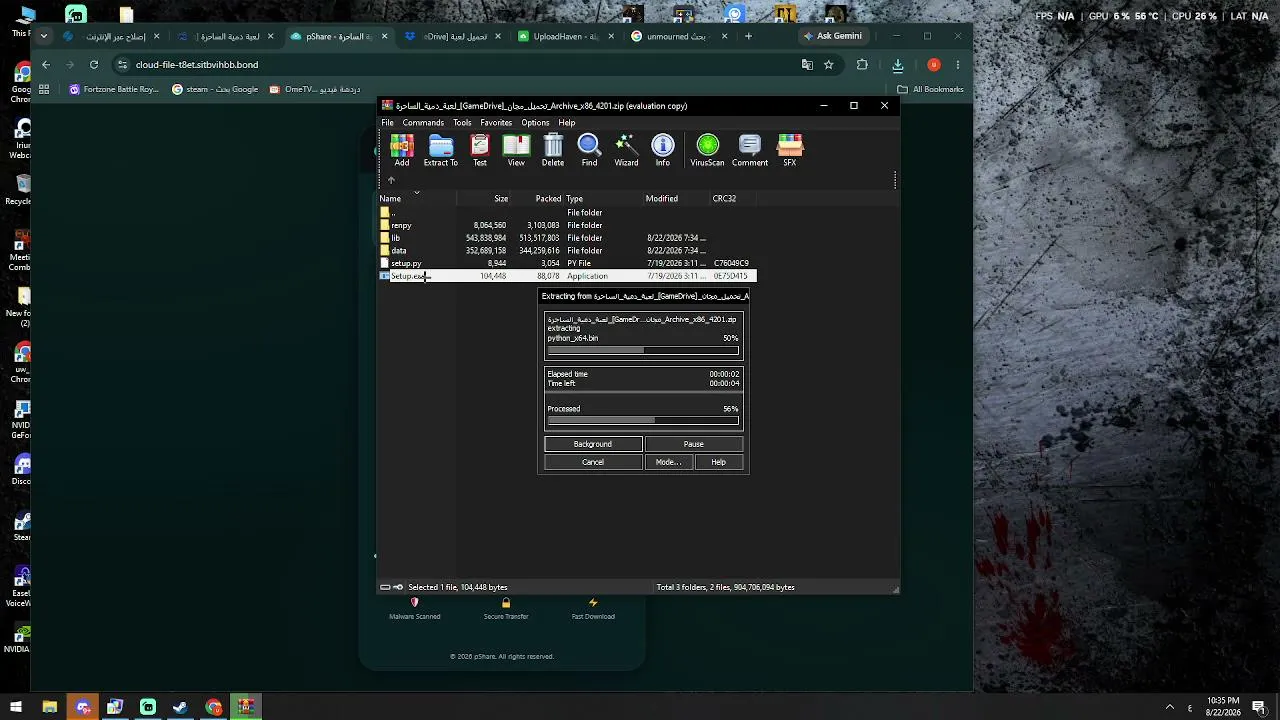Open the Find magnifier tool
Screen dimensions: 1280x720
pyautogui.click(x=589, y=151)
